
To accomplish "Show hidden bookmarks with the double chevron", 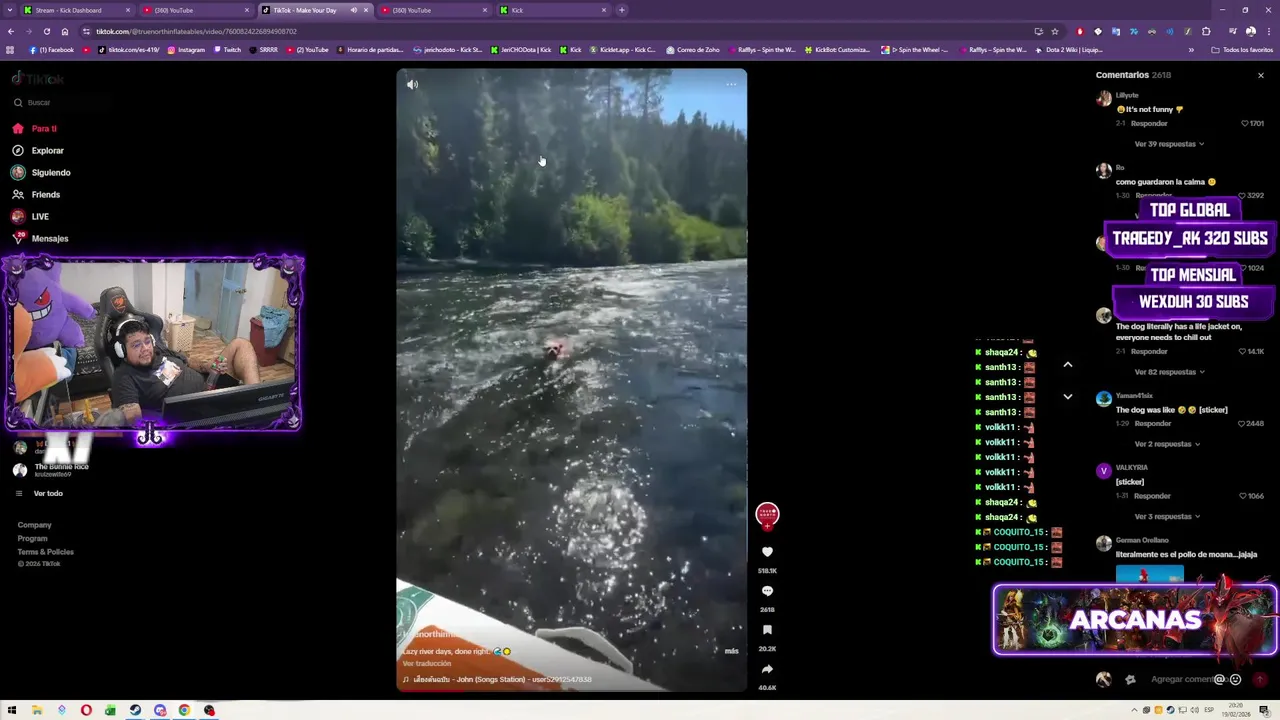I will click(1190, 50).
